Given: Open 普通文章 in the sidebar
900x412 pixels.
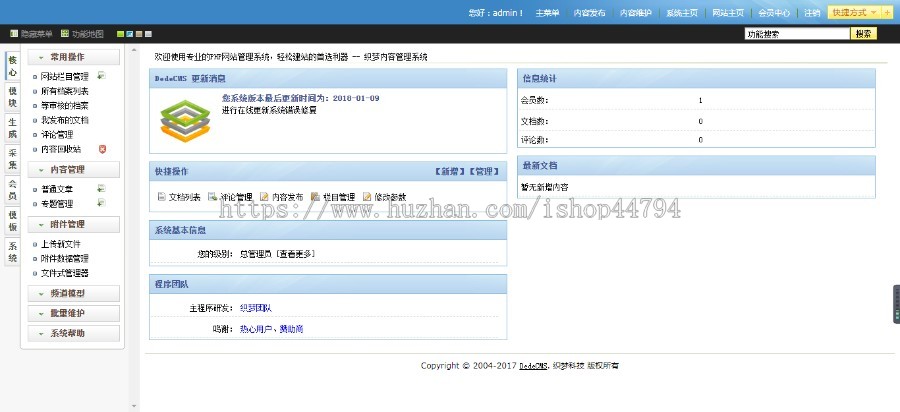Looking at the screenshot, I should [57, 189].
